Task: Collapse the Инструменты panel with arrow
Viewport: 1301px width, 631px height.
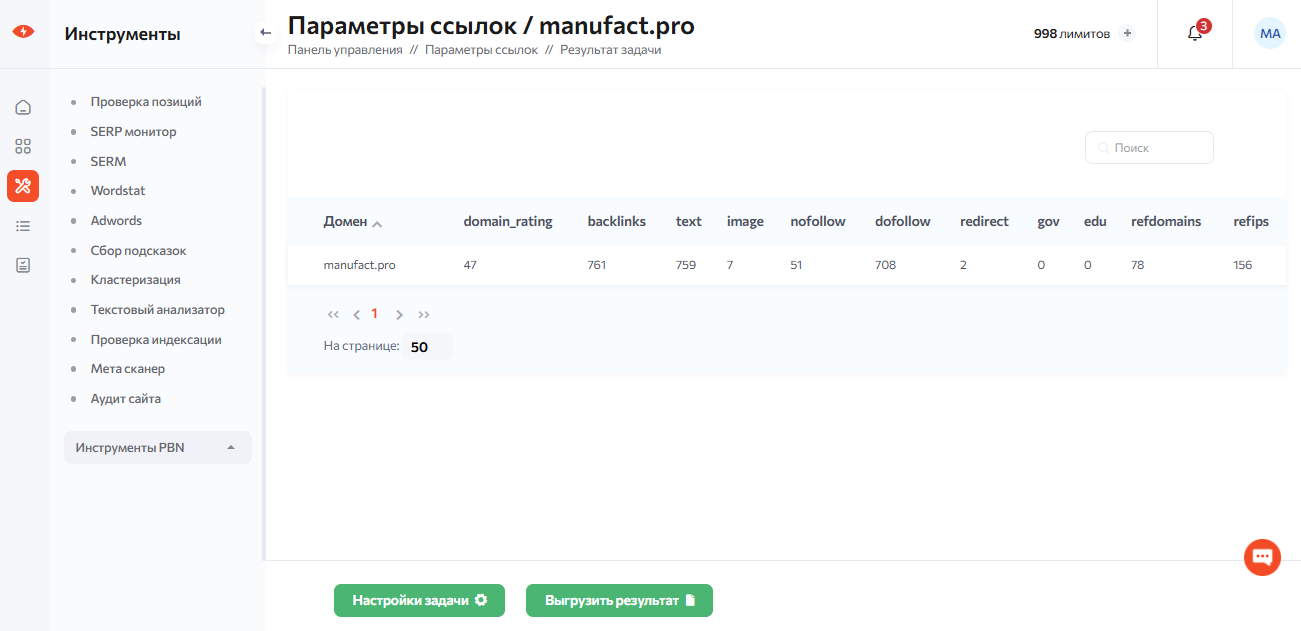Action: (265, 33)
